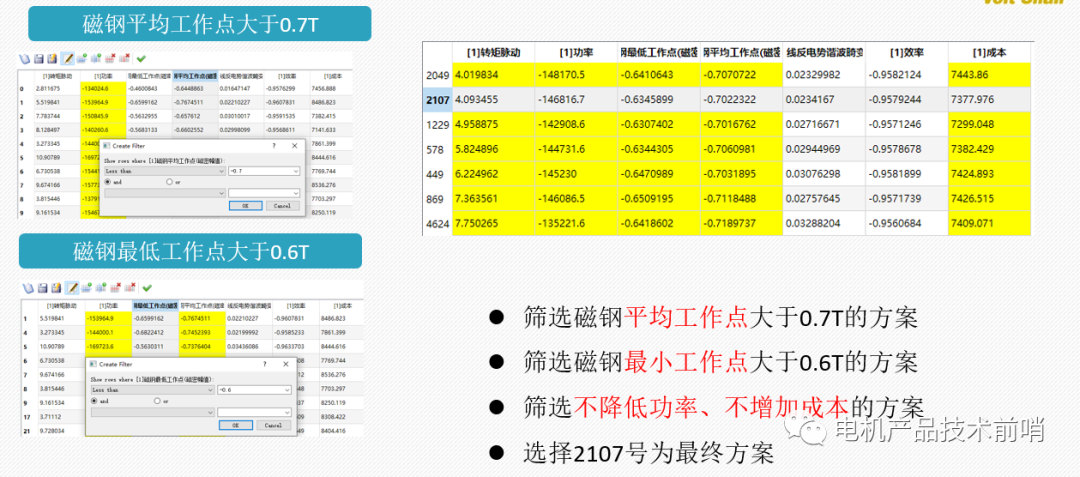1080x477 pixels.
Task: Click the delete row icon under the 0.6T heading
Action: [x=116, y=288]
